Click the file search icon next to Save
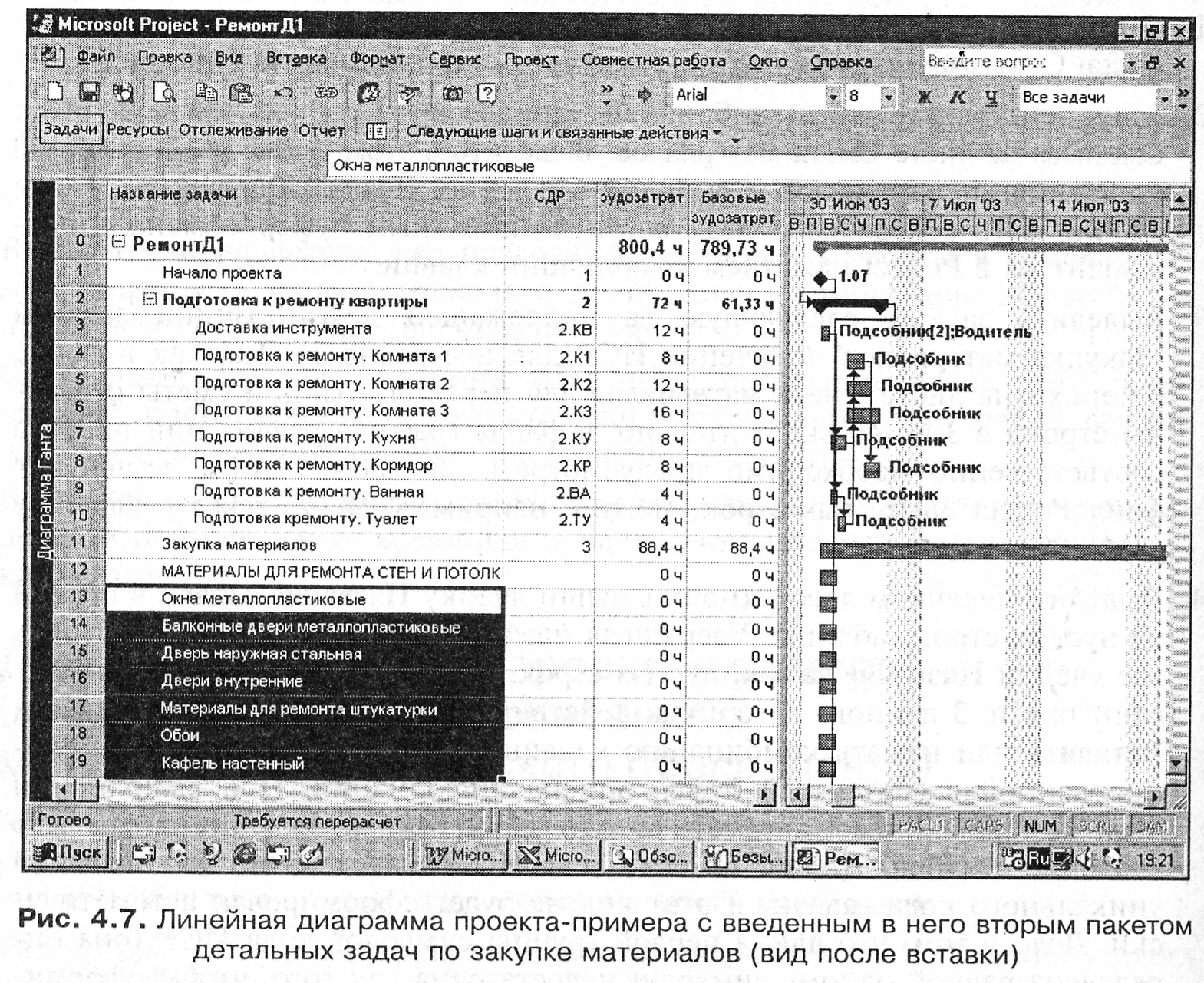The width and height of the screenshot is (1204, 983). 123,94
